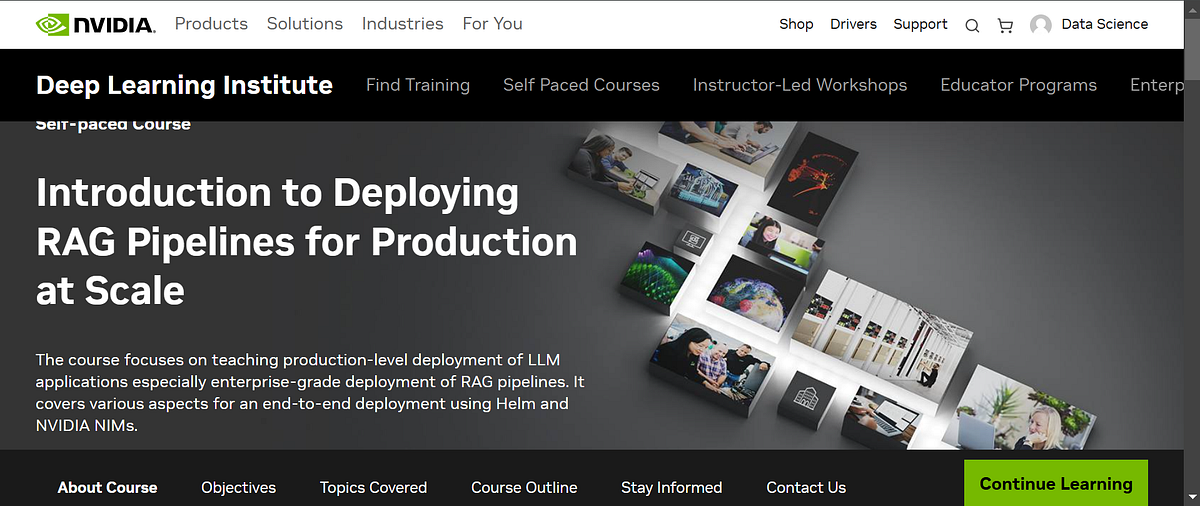Jump to the Stay Informed section
The width and height of the screenshot is (1200, 506).
point(671,488)
